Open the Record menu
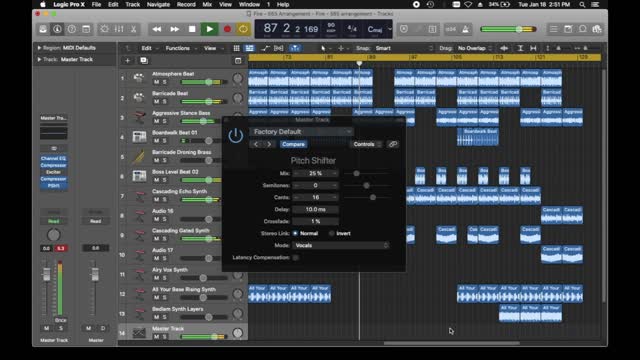640x360 pixels. (186, 4)
